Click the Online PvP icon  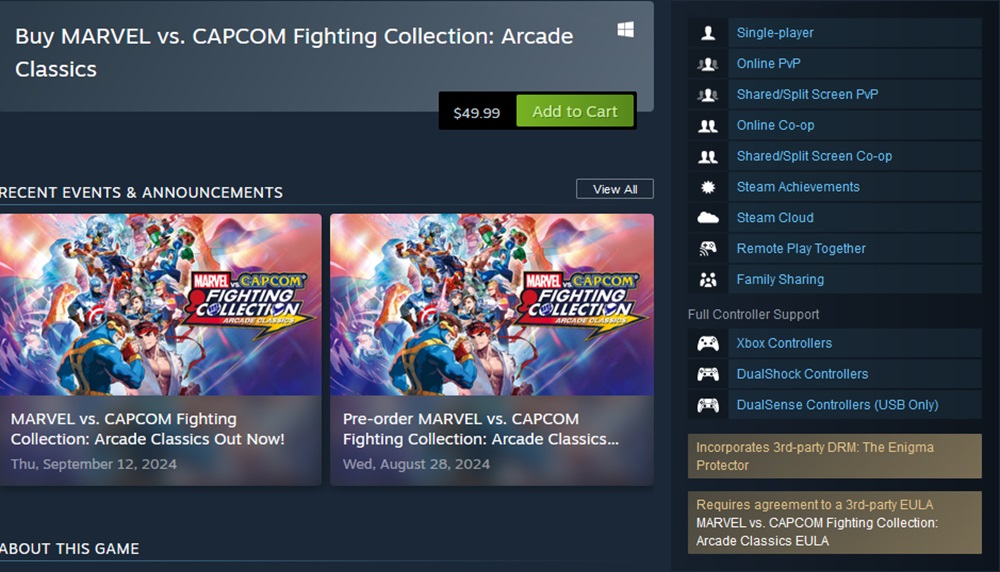(x=708, y=64)
